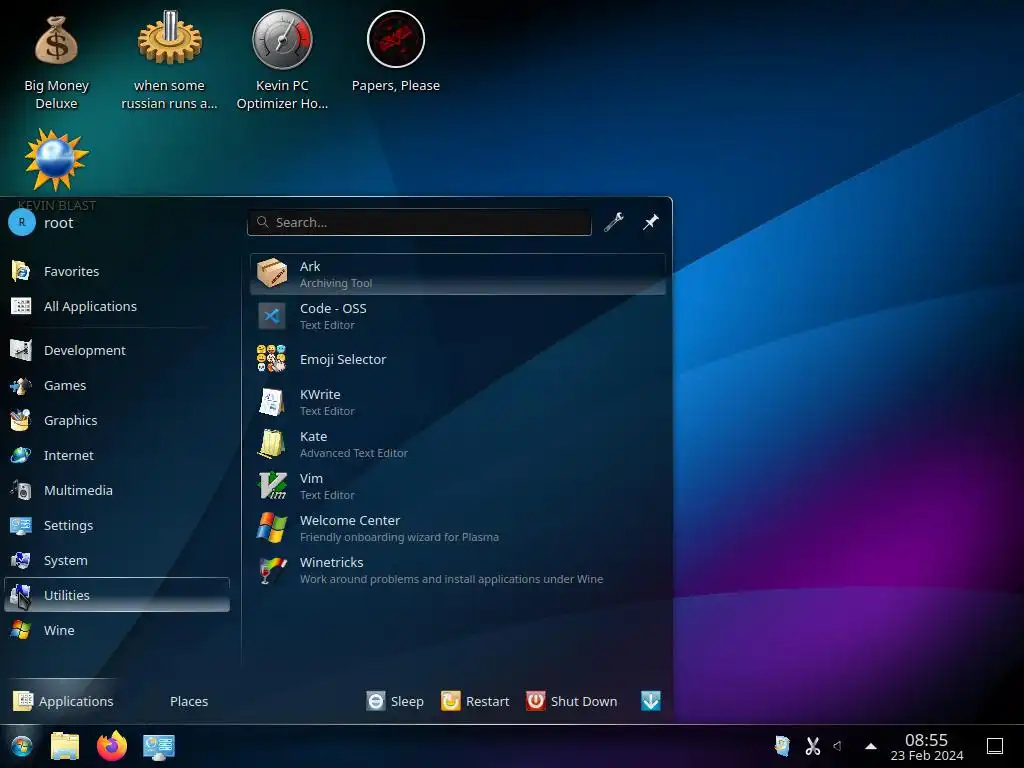The width and height of the screenshot is (1024, 768).
Task: Open the Wine category
Action: click(118, 630)
